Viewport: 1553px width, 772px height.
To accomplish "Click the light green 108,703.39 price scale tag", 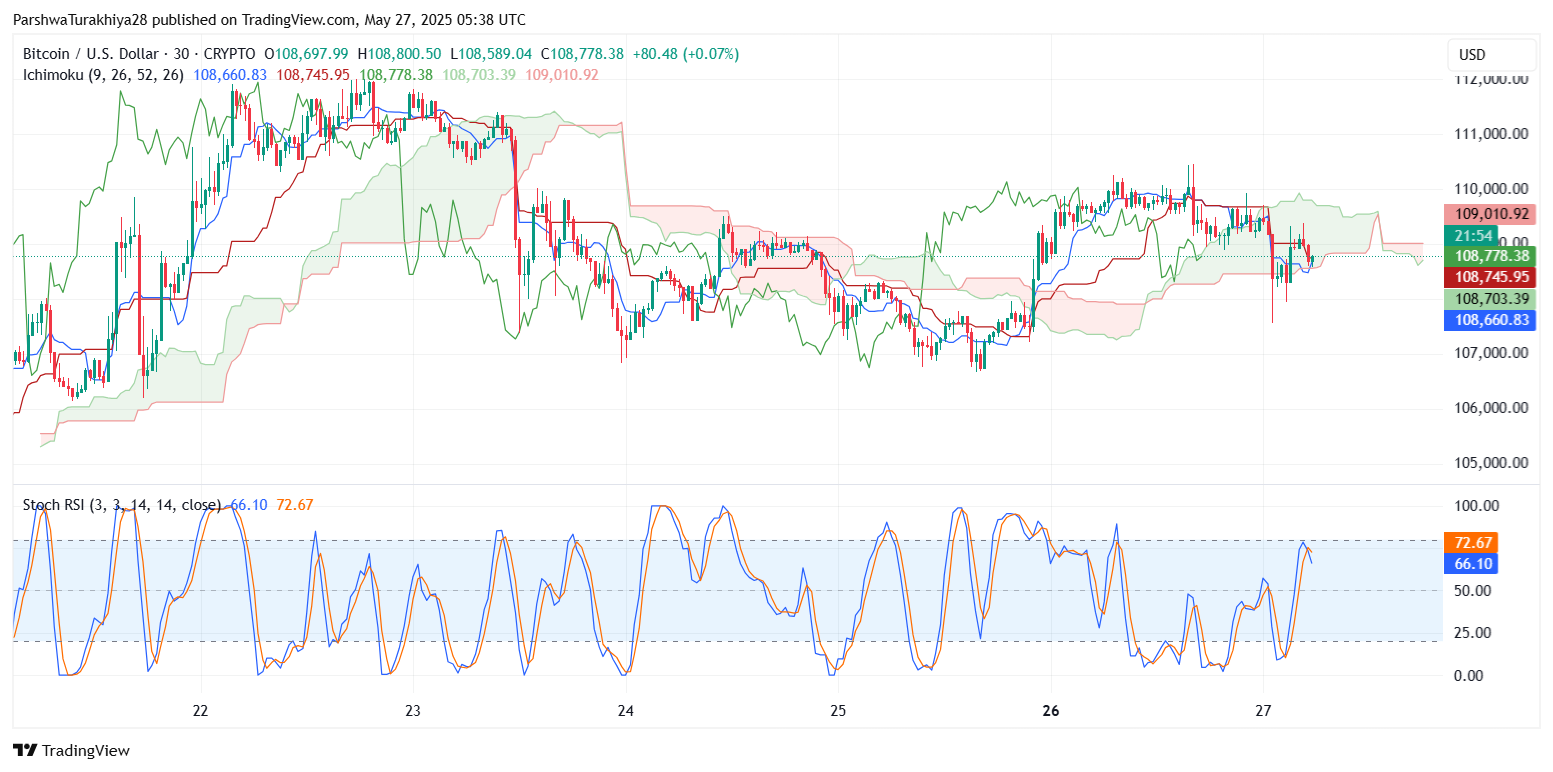I will pyautogui.click(x=1490, y=299).
